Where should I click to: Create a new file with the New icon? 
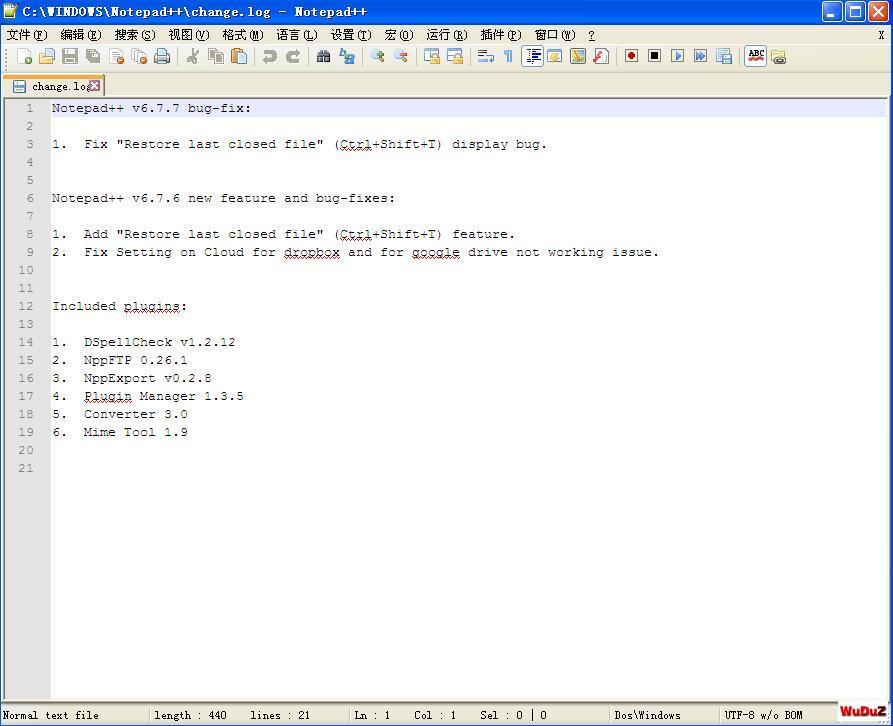pos(24,56)
